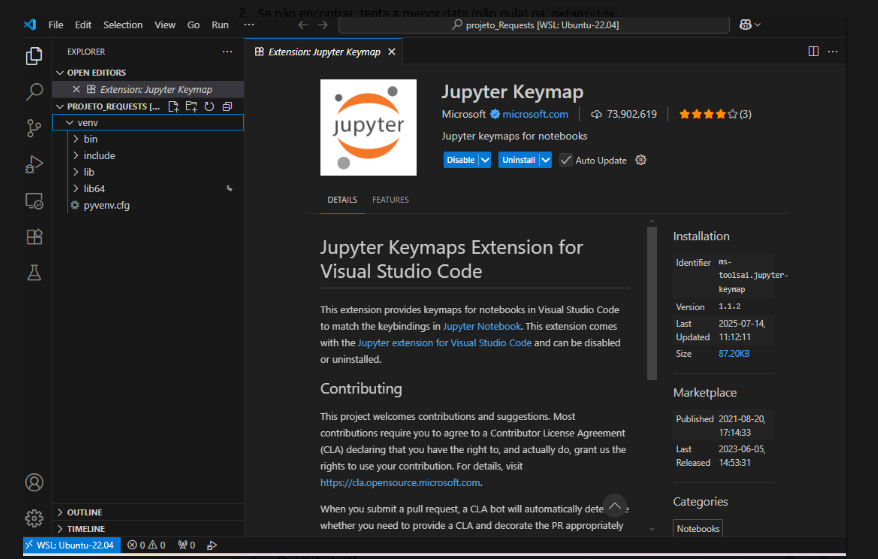
Task: Open Explorer views and more actions menu
Action: pos(227,52)
